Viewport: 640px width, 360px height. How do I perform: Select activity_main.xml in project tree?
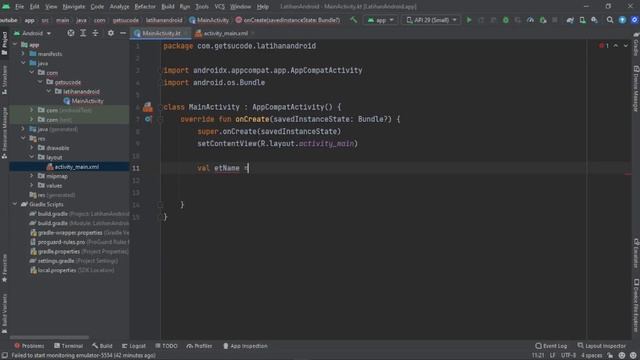[73, 167]
